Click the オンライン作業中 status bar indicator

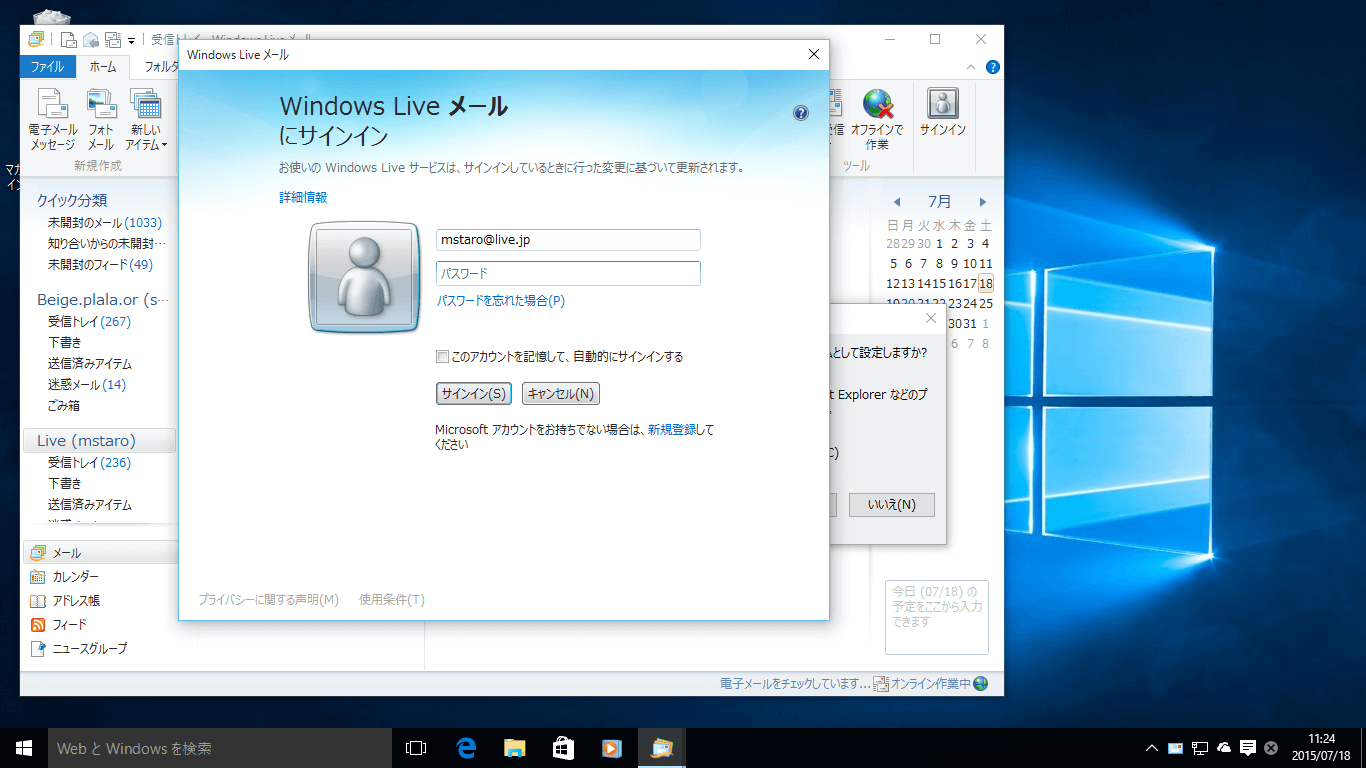click(x=931, y=684)
